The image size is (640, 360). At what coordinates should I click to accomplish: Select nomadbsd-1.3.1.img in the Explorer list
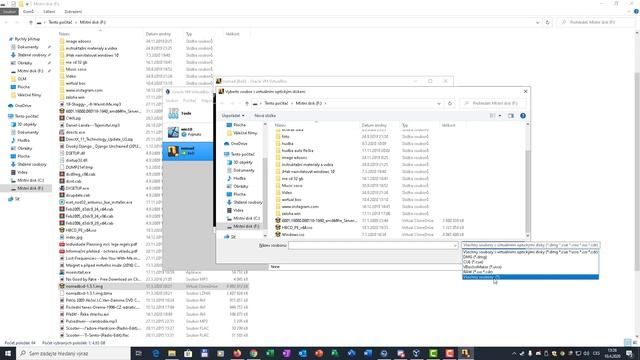pos(84,286)
